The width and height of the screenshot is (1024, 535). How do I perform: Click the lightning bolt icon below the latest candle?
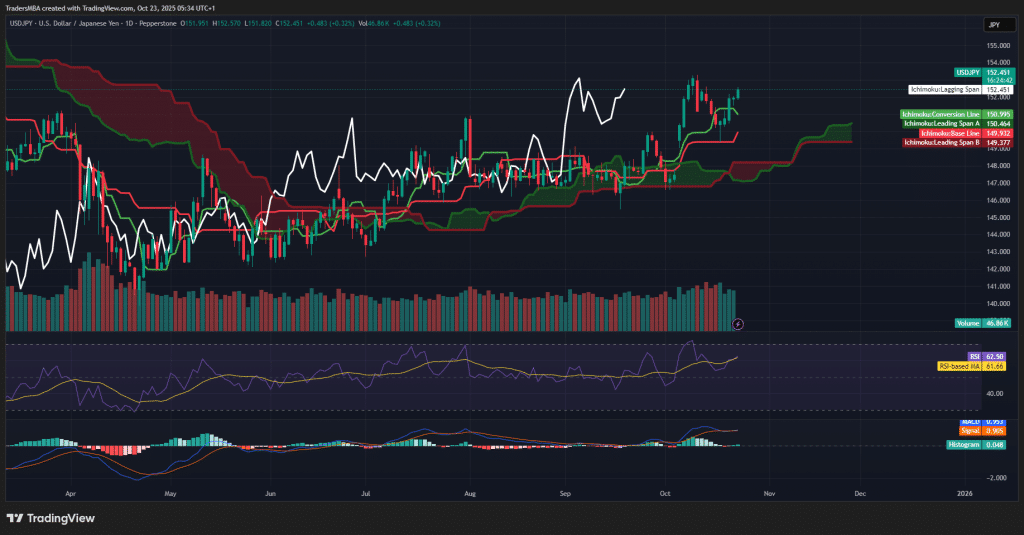click(737, 324)
